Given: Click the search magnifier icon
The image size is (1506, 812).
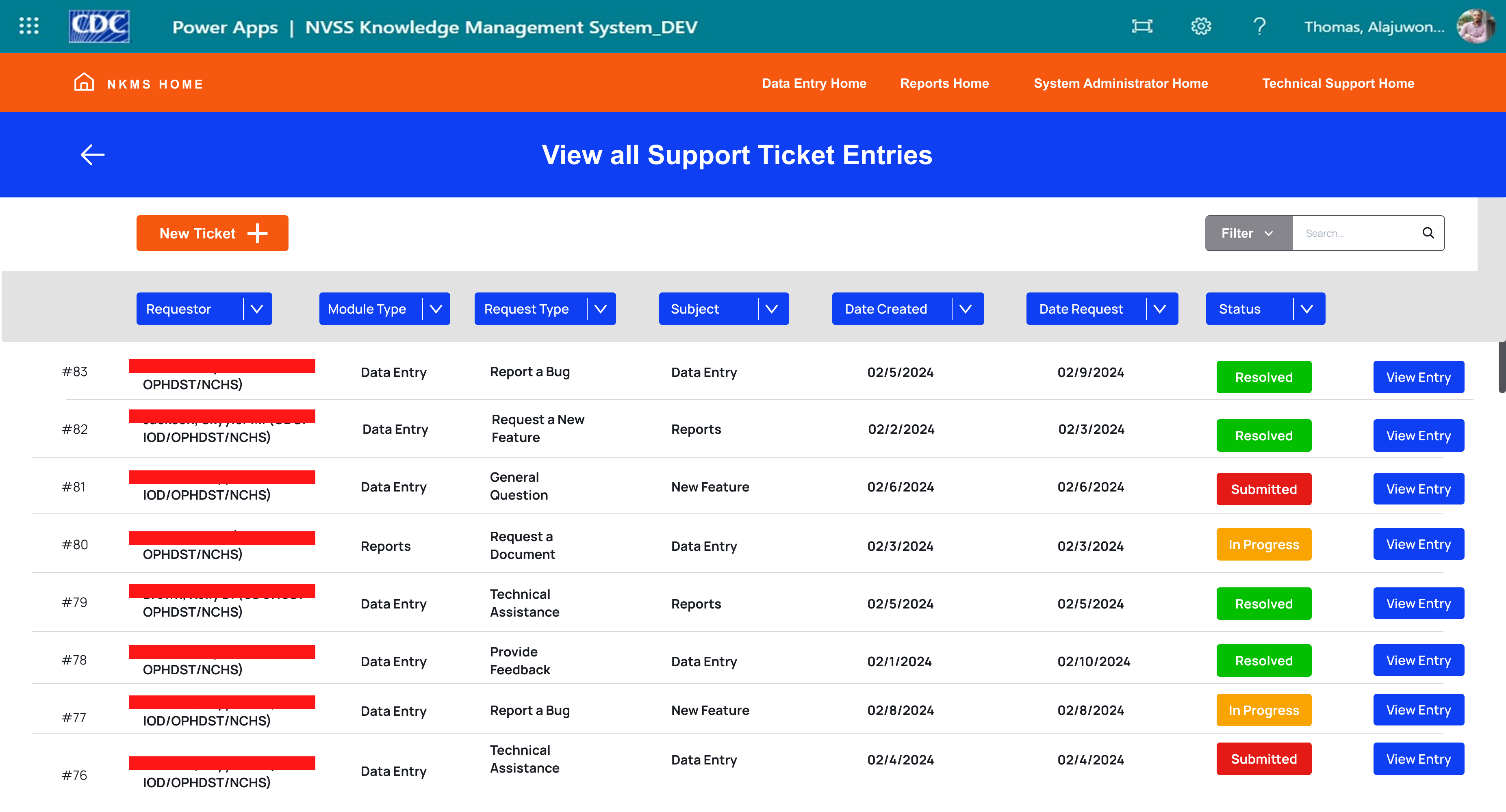Looking at the screenshot, I should (1428, 233).
